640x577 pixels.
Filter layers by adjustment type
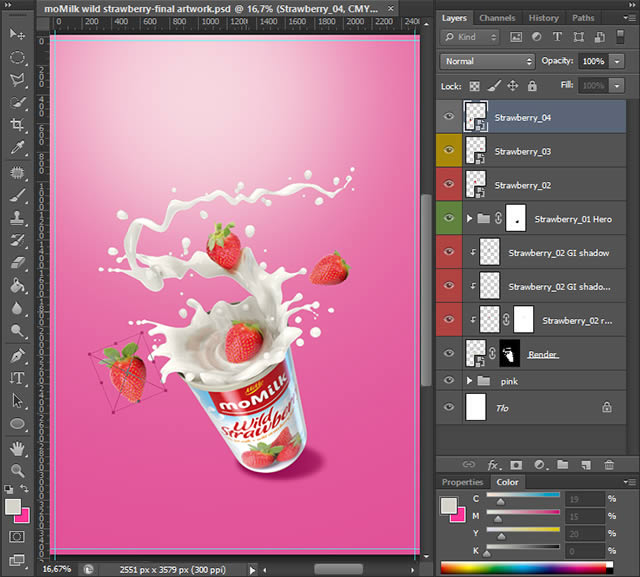[x=537, y=37]
